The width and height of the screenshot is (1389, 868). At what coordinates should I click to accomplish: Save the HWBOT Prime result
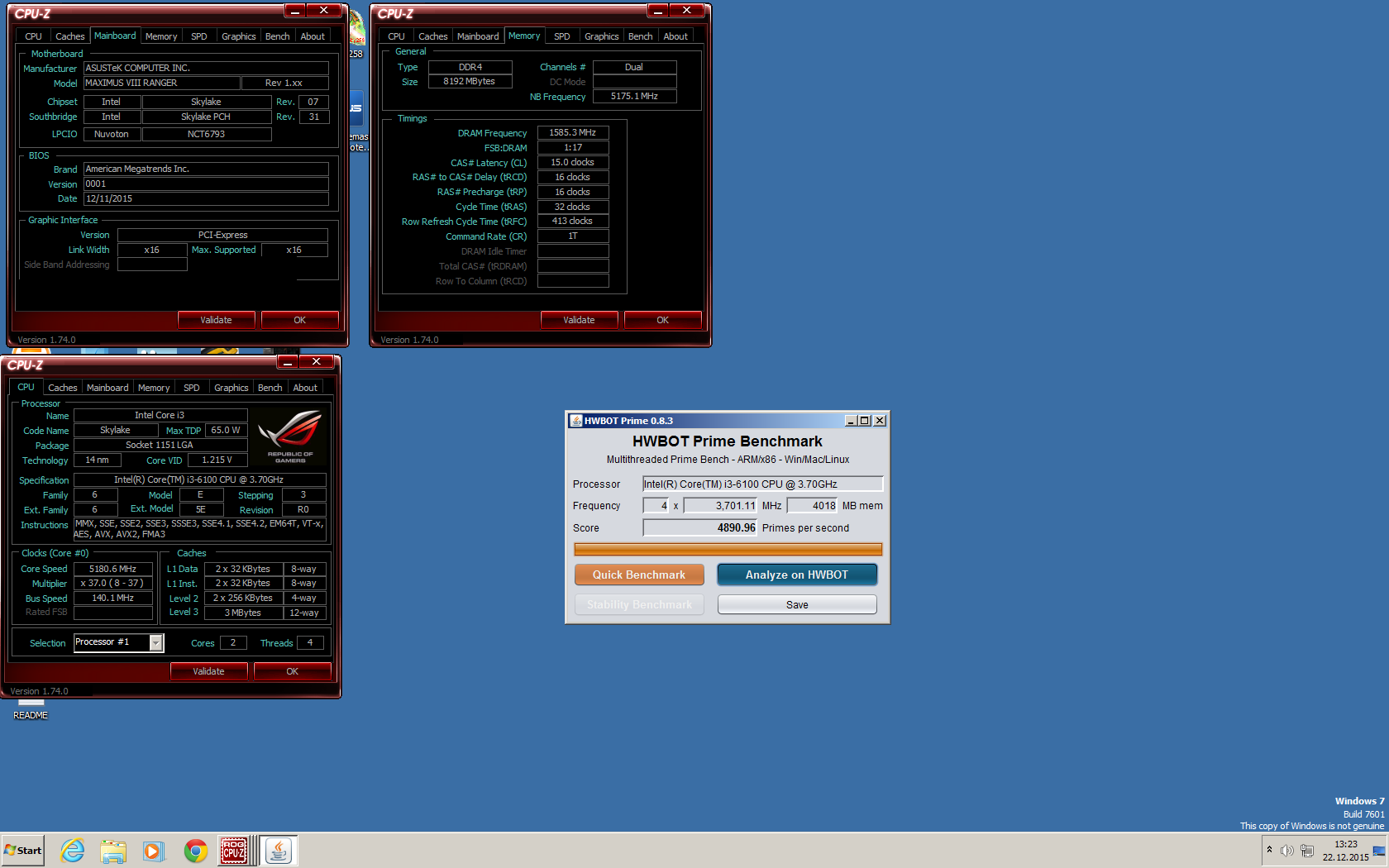tap(797, 605)
